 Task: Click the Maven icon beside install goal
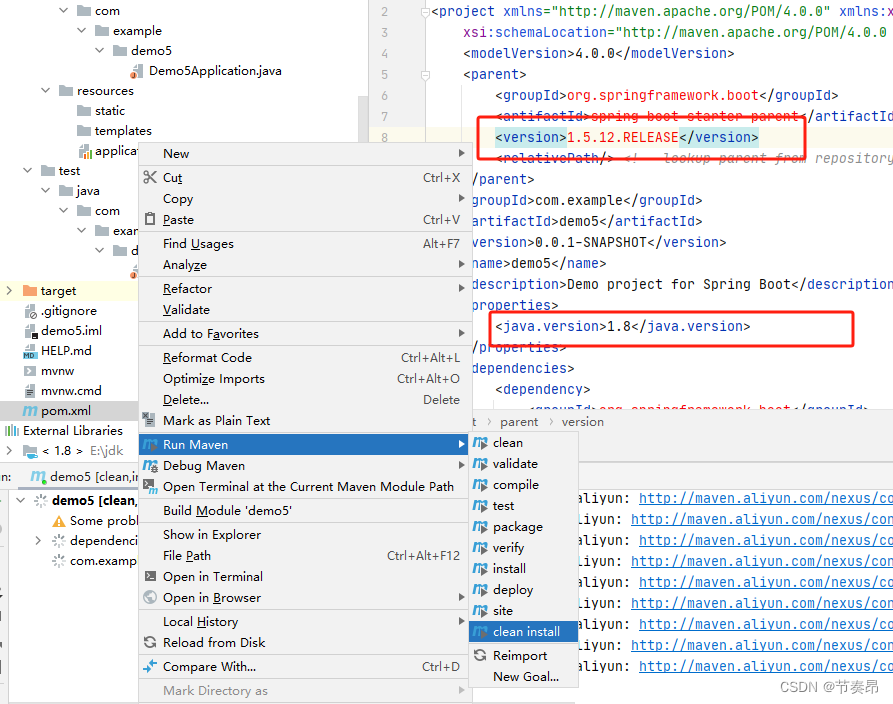point(480,568)
